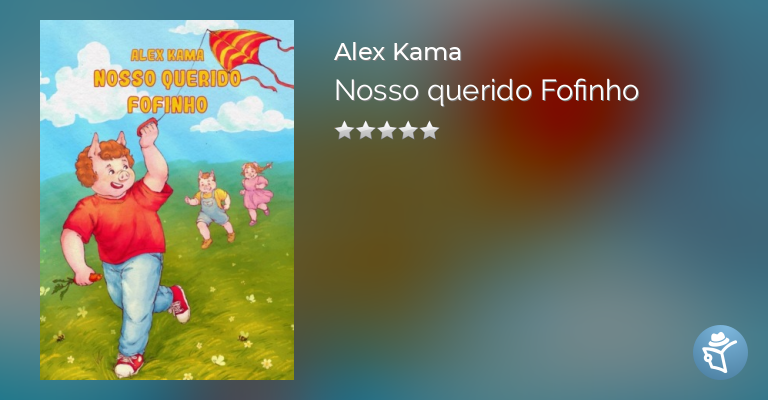
Task: Open the Nosso querido Fofinho title
Action: coord(486,91)
